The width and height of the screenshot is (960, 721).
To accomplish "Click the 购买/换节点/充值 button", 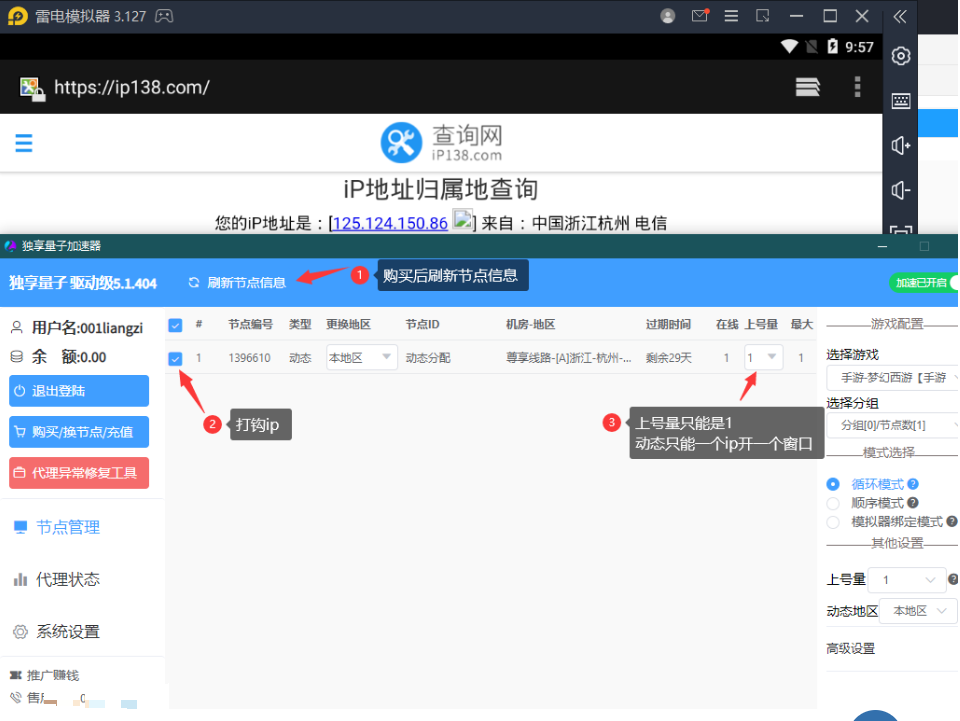I will click(79, 431).
